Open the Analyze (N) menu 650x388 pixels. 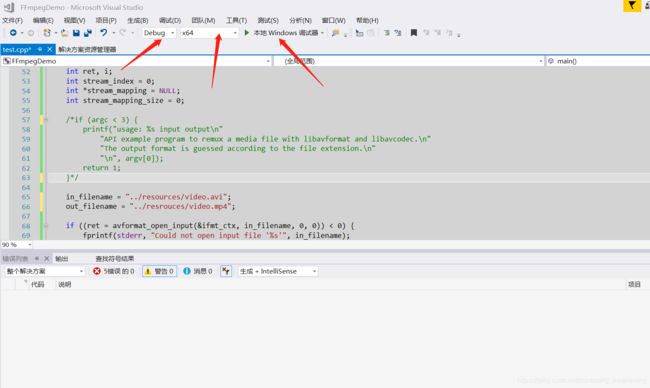pos(300,20)
